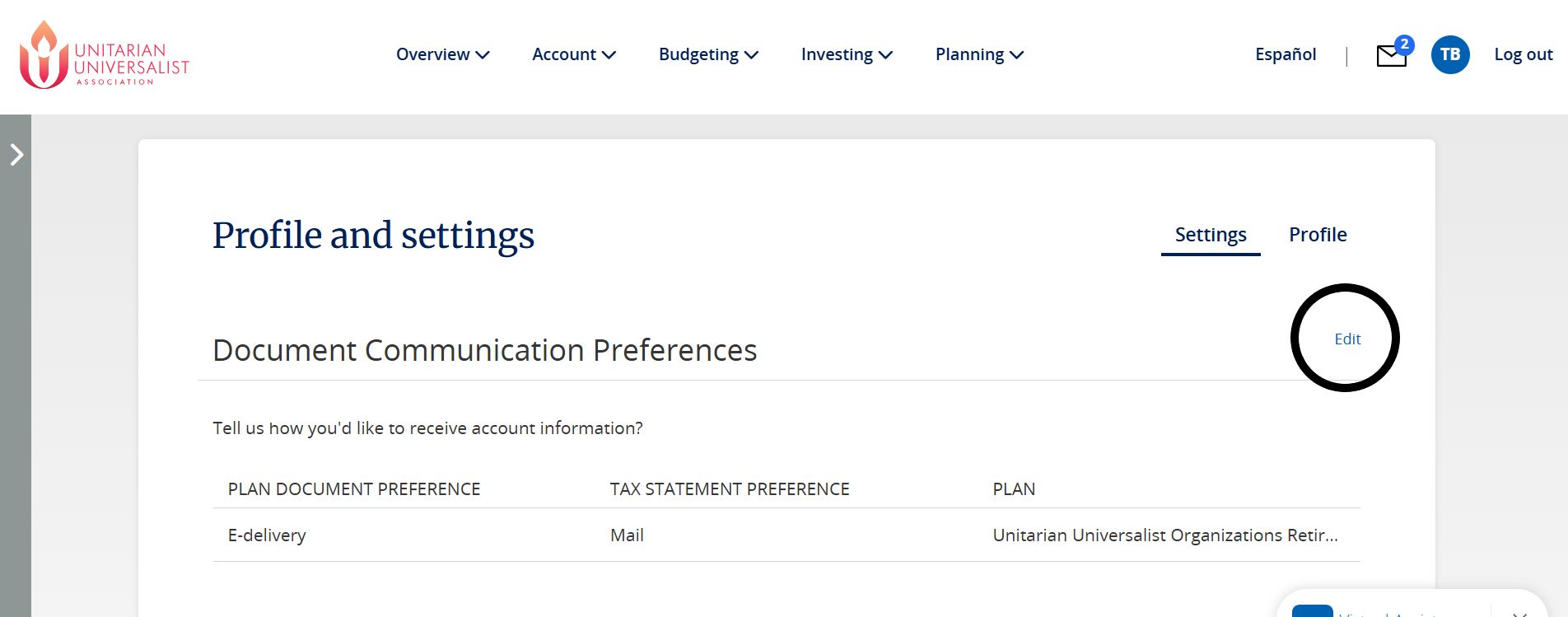Open the messages envelope icon
The height and width of the screenshot is (617, 1568).
click(1391, 55)
